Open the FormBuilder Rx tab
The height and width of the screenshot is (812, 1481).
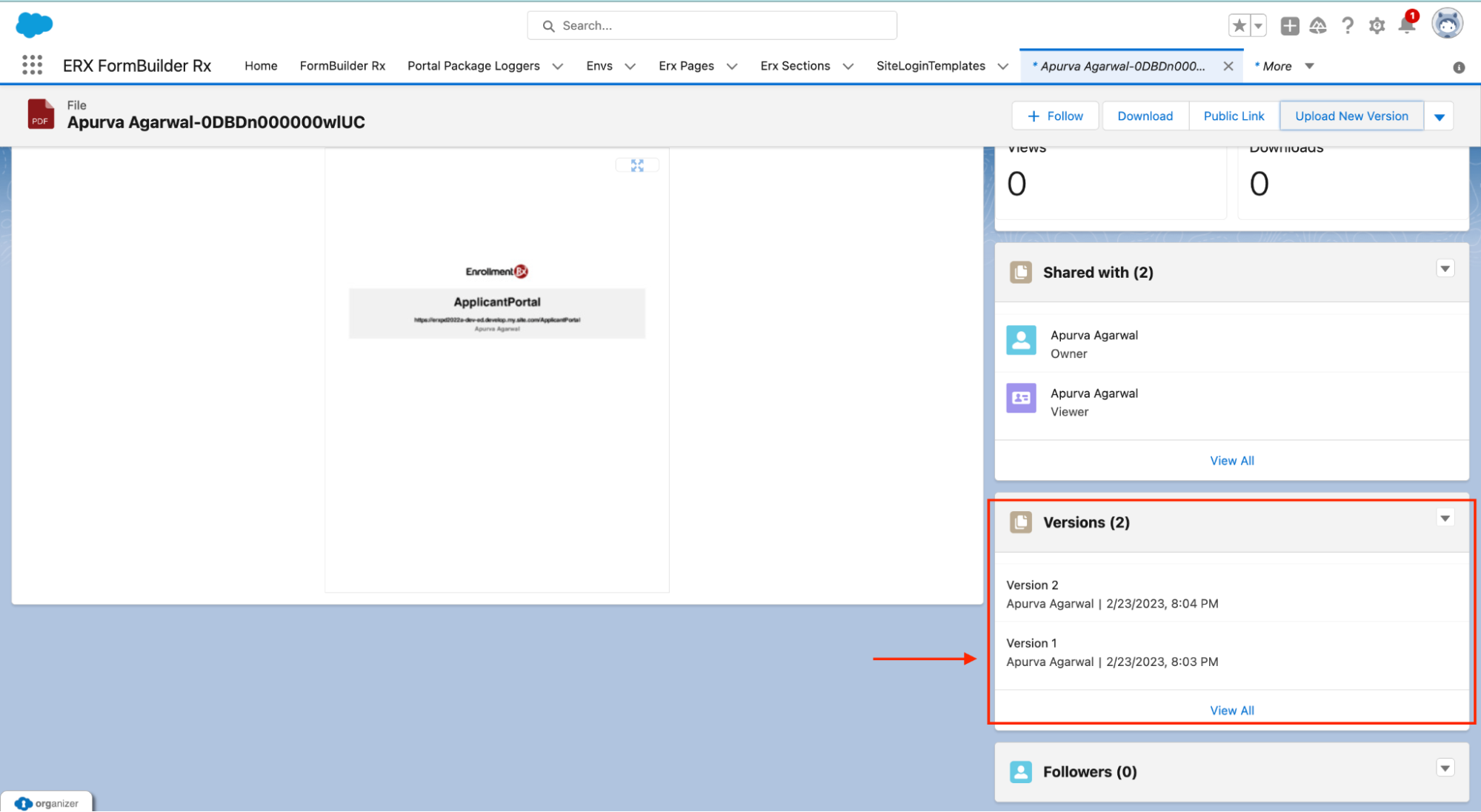click(342, 66)
